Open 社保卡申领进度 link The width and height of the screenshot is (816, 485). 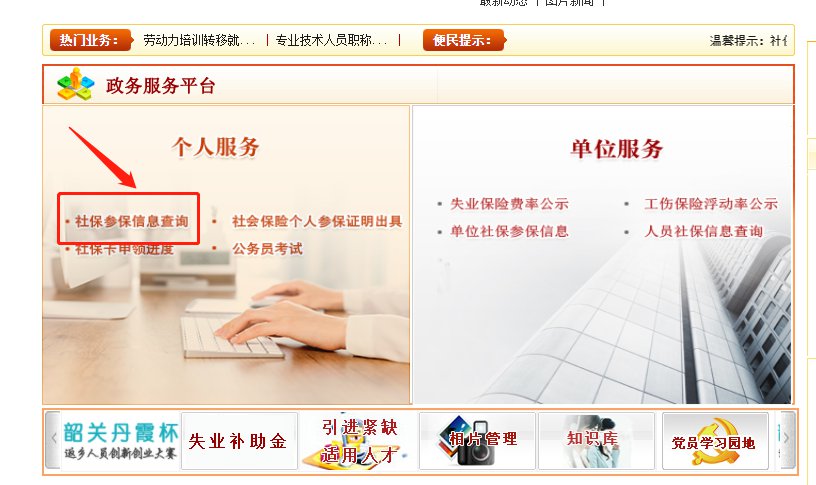pyautogui.click(x=124, y=250)
